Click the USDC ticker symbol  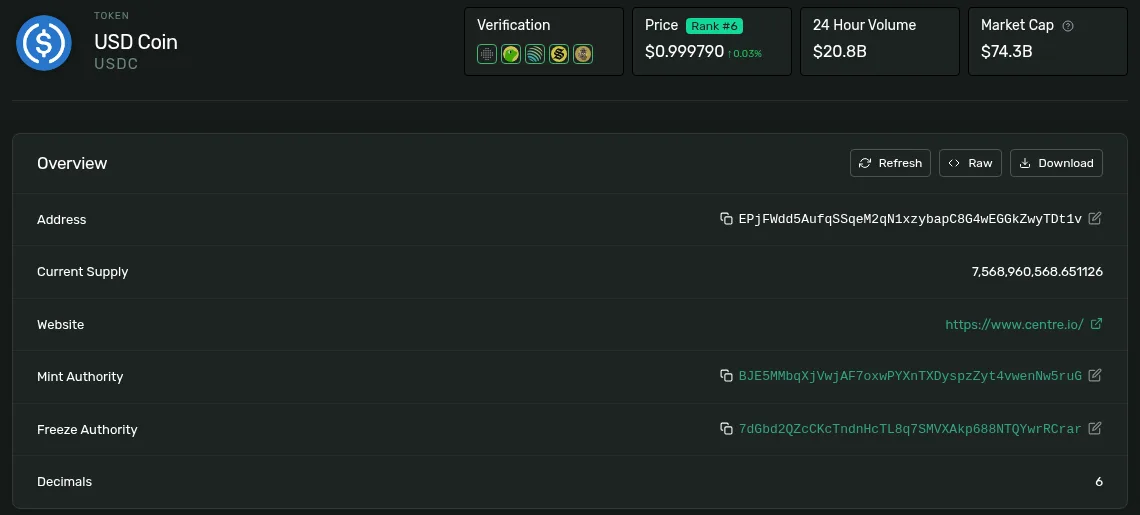116,64
